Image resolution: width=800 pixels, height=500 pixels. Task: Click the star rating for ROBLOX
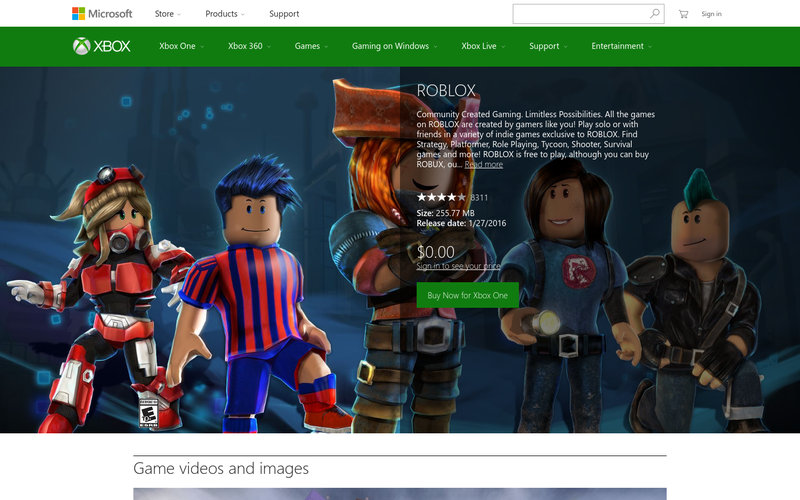click(441, 197)
